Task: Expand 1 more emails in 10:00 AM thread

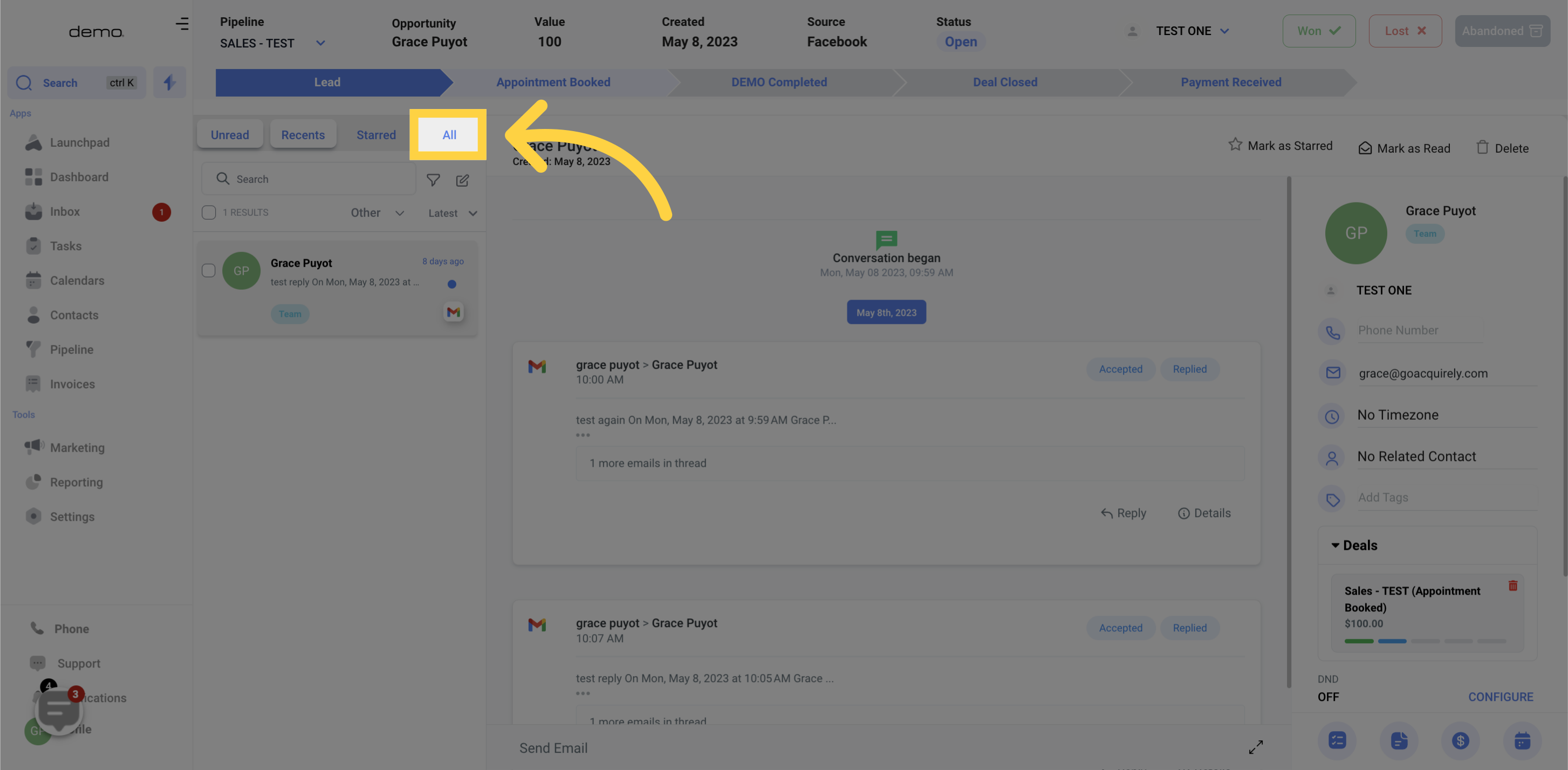Action: [x=910, y=463]
